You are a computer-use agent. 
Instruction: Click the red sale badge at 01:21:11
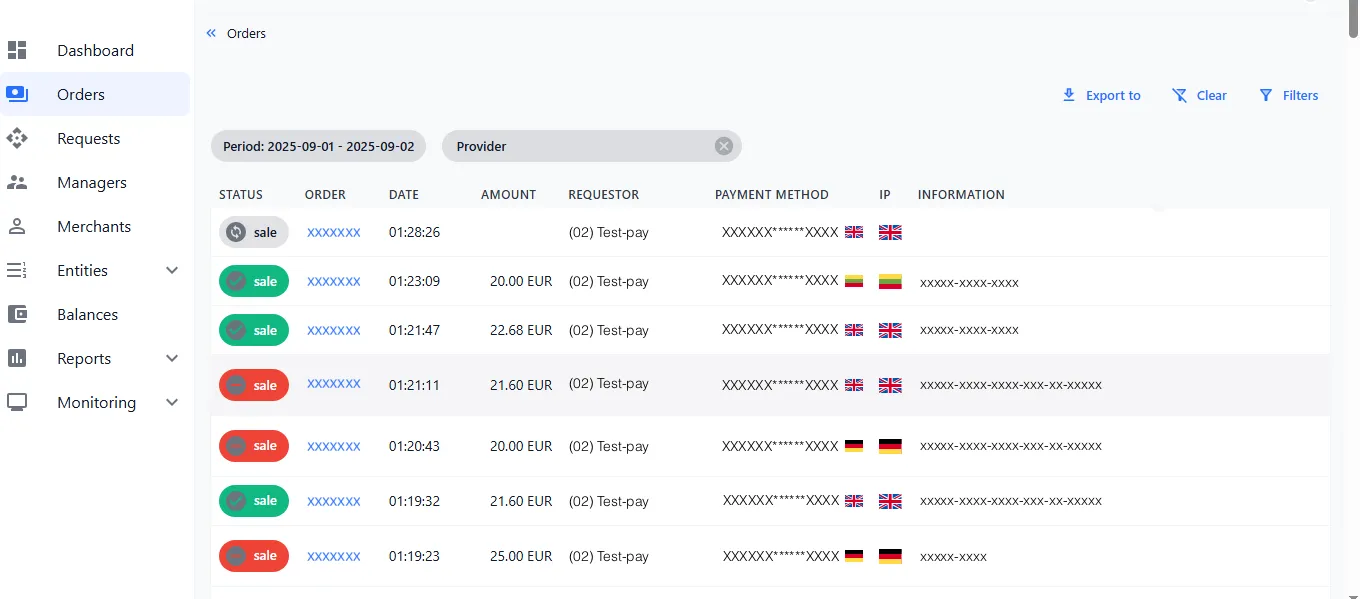pos(254,385)
